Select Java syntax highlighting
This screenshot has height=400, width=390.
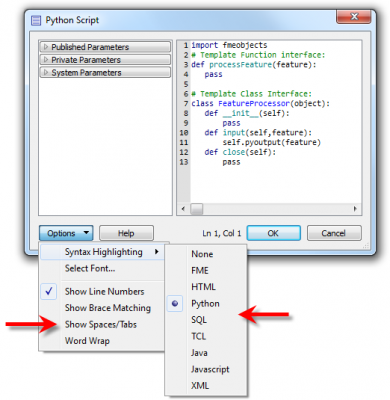click(x=206, y=353)
